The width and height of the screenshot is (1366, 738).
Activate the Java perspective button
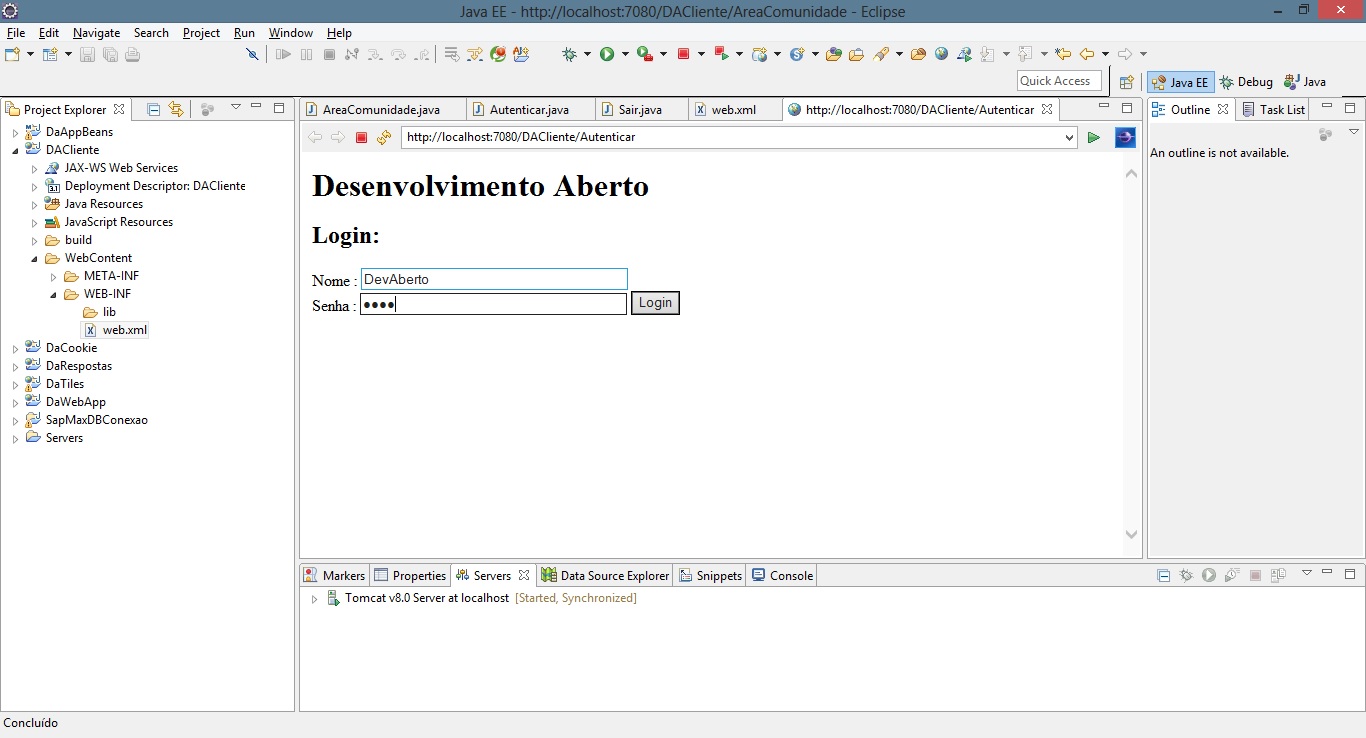(x=1305, y=82)
